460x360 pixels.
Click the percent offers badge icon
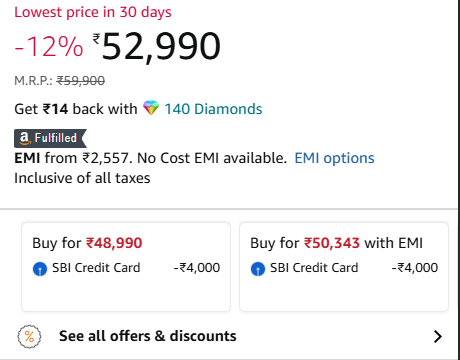[29, 336]
